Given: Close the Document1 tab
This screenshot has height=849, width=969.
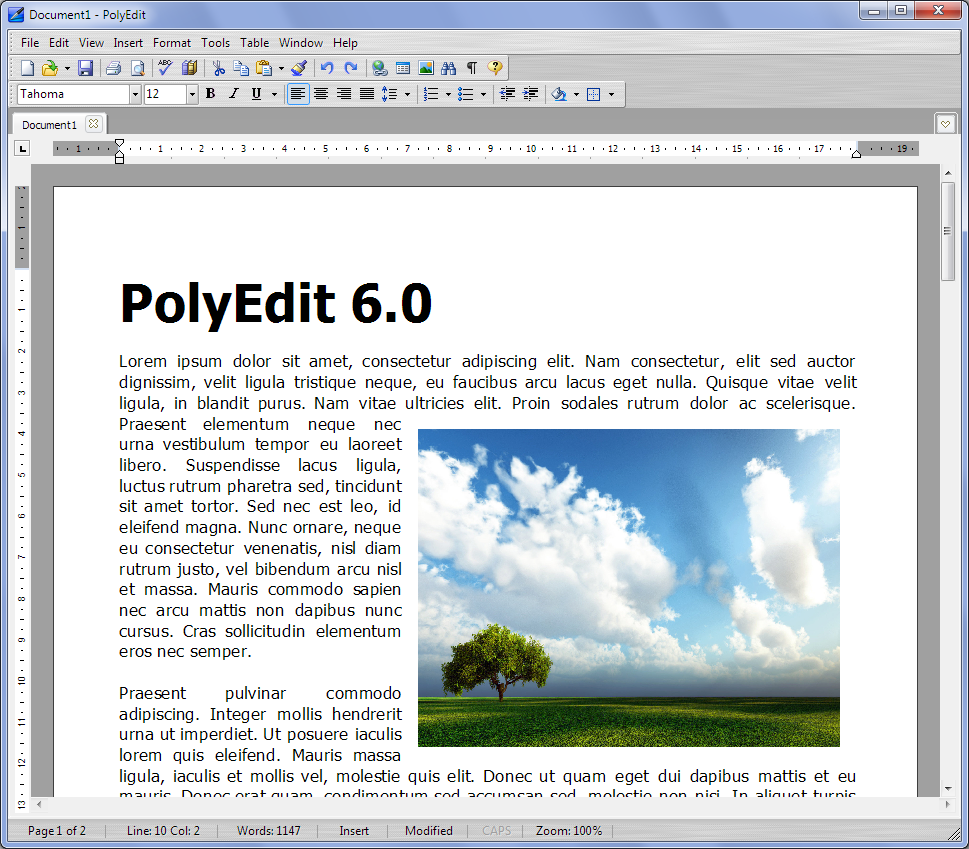Looking at the screenshot, I should (93, 124).
